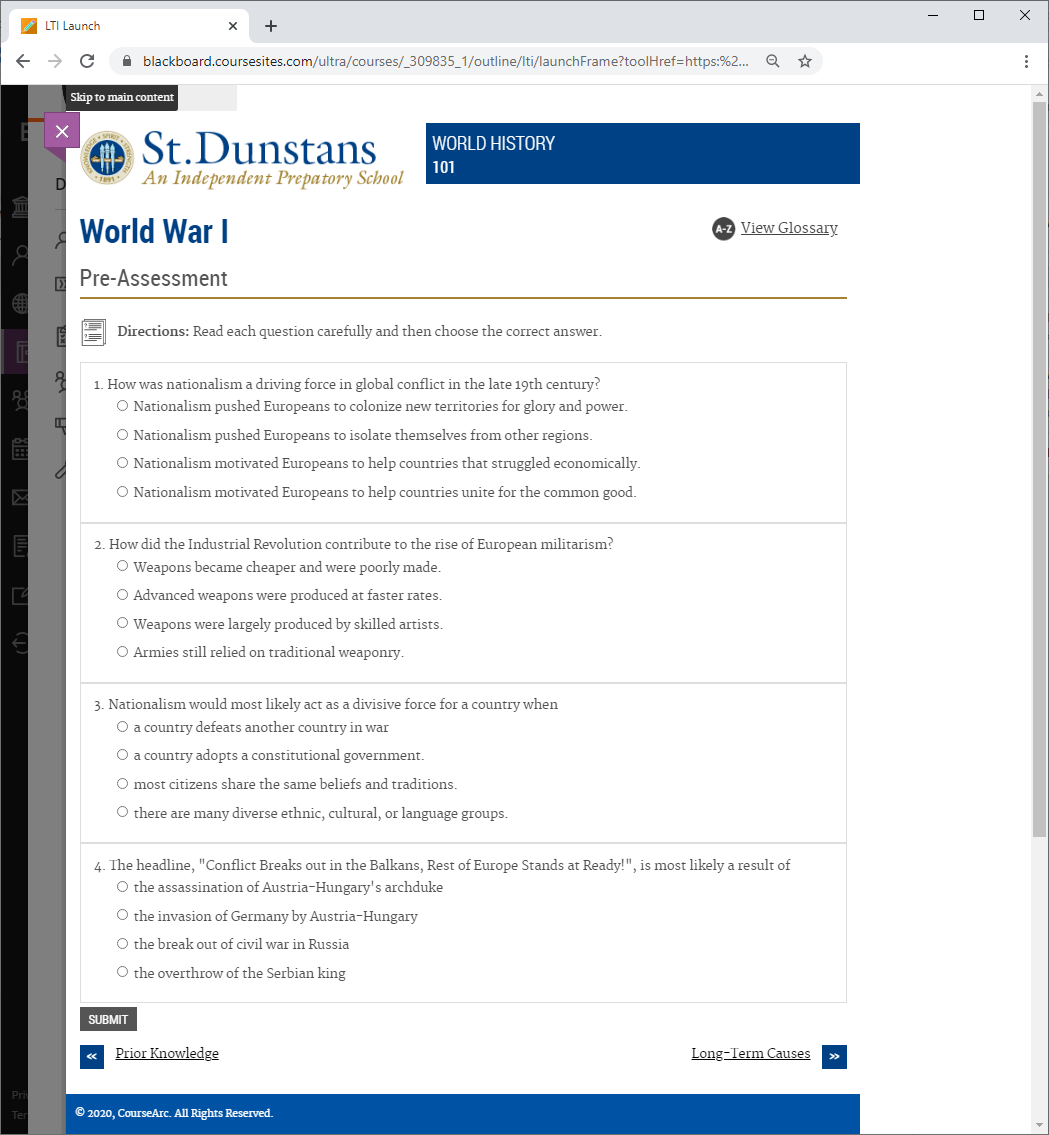The height and width of the screenshot is (1135, 1049).
Task: Click the dimmed messages envelope icon in sidebar
Action: 20,497
